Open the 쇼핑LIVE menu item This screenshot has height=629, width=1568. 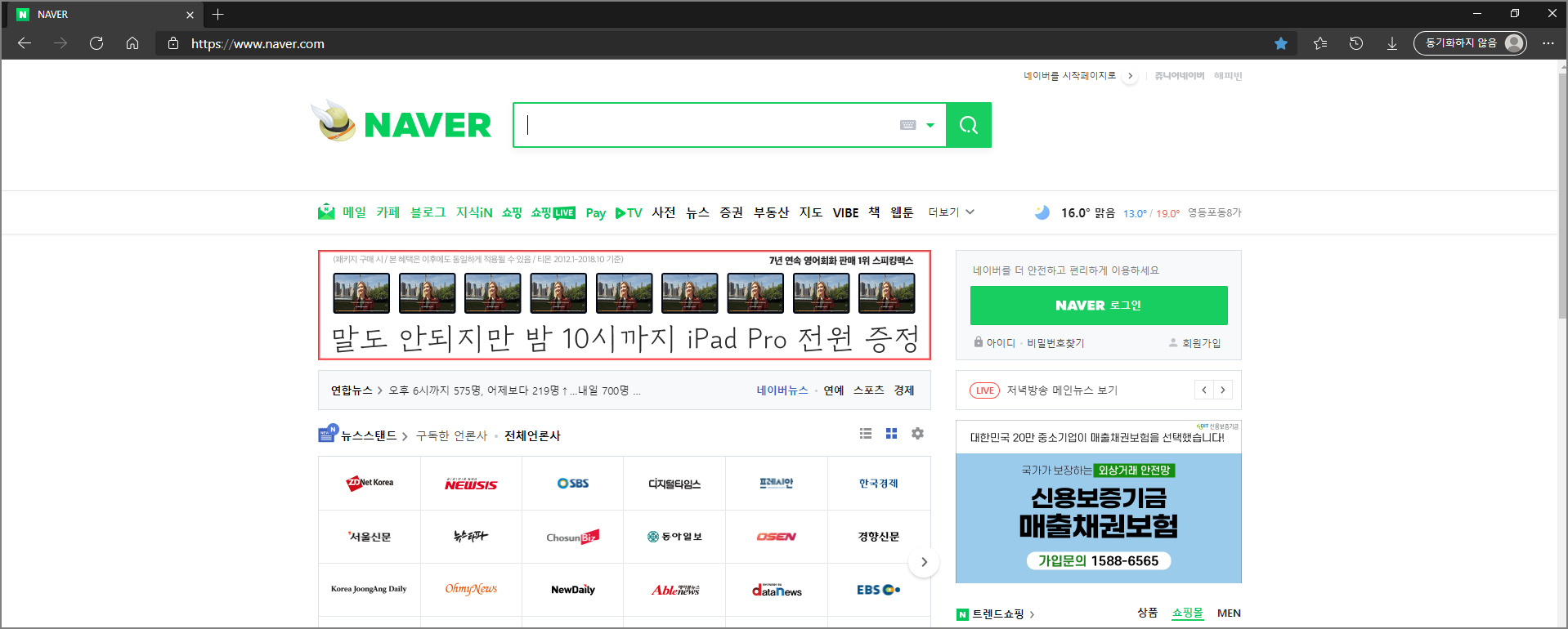tap(553, 212)
